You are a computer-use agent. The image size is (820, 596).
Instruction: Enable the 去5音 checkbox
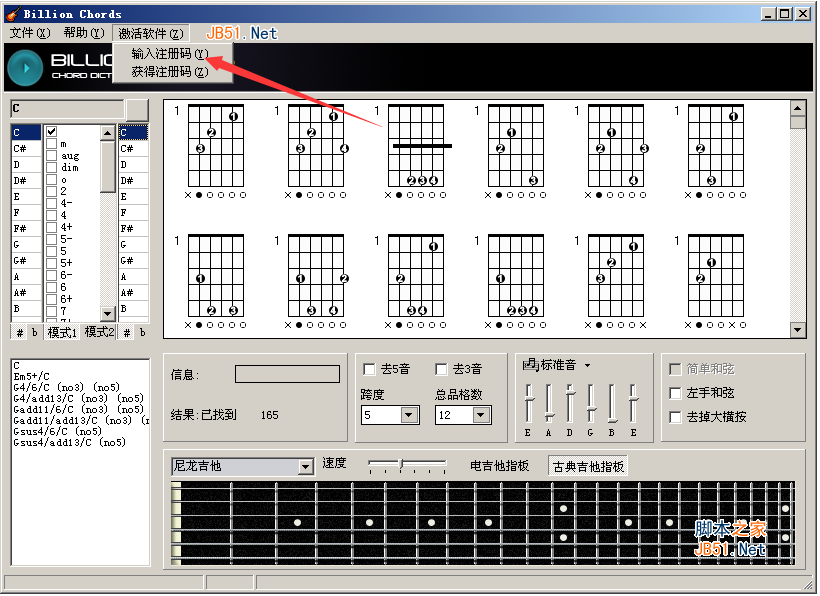tap(369, 369)
